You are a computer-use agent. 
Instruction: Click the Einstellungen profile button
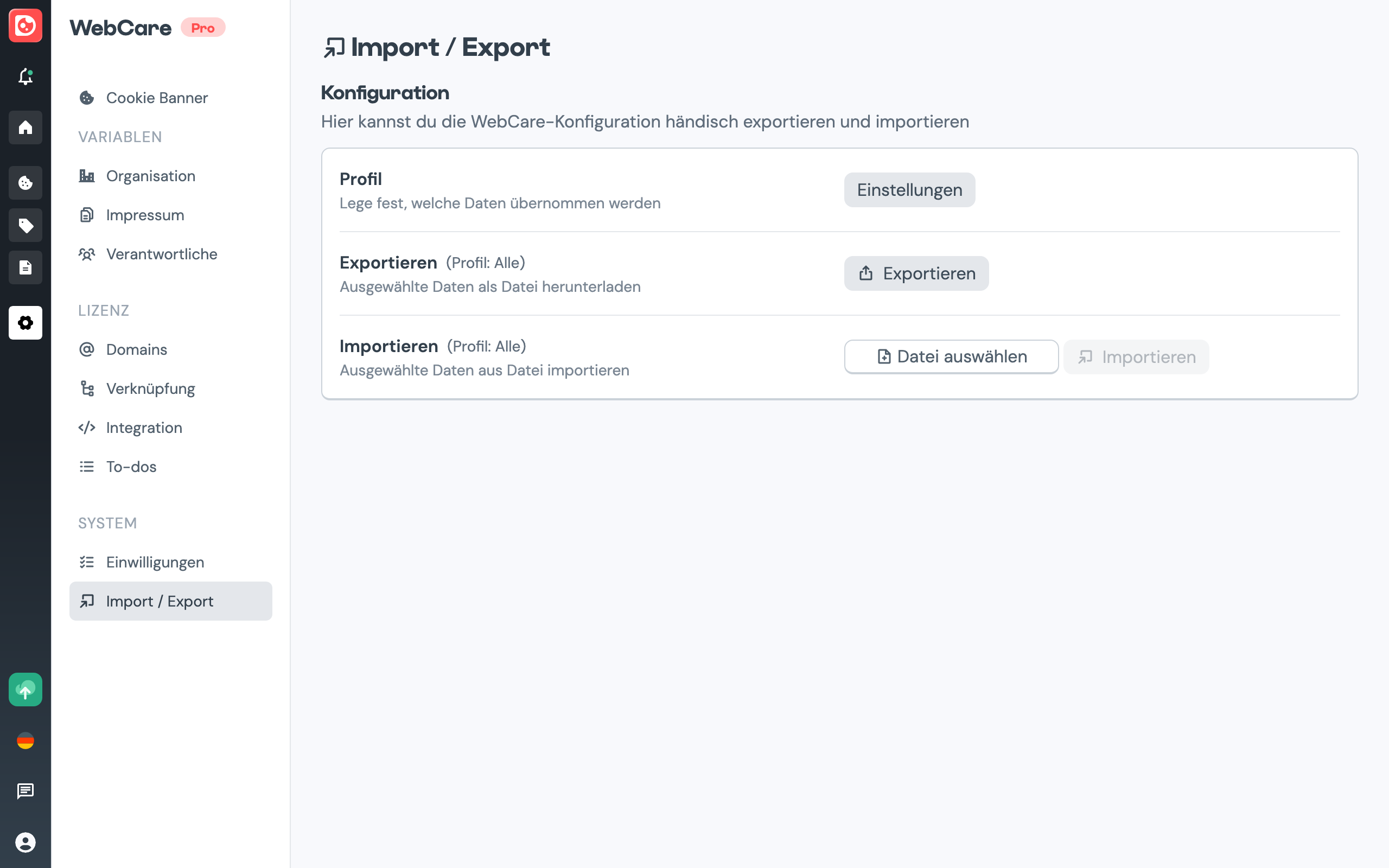(x=909, y=190)
